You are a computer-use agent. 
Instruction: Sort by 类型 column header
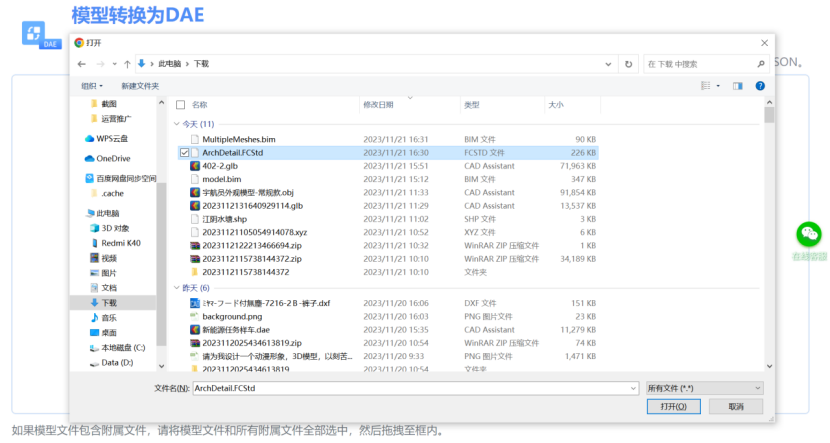click(472, 105)
